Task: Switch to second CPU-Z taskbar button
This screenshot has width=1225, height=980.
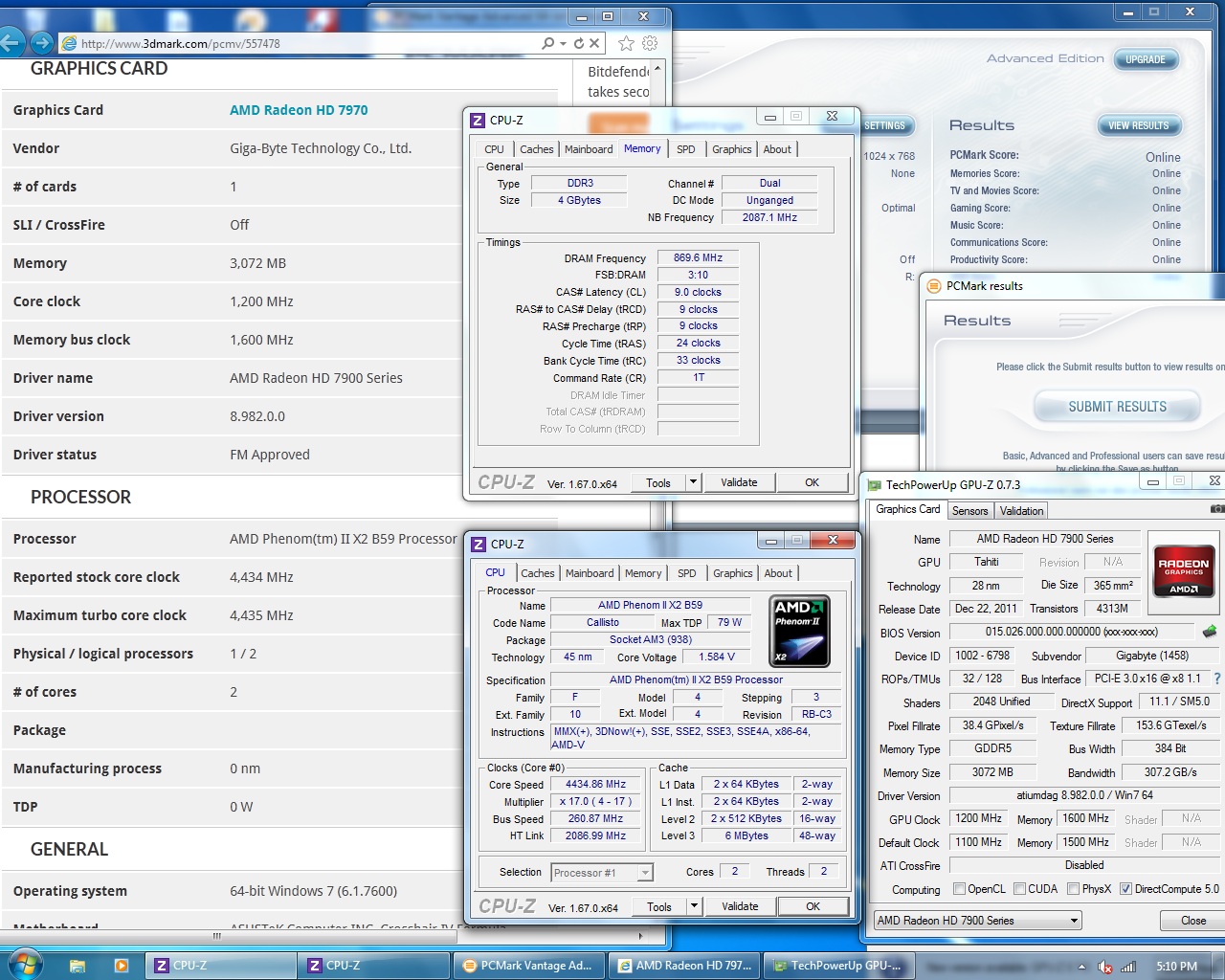Action: pos(374,966)
